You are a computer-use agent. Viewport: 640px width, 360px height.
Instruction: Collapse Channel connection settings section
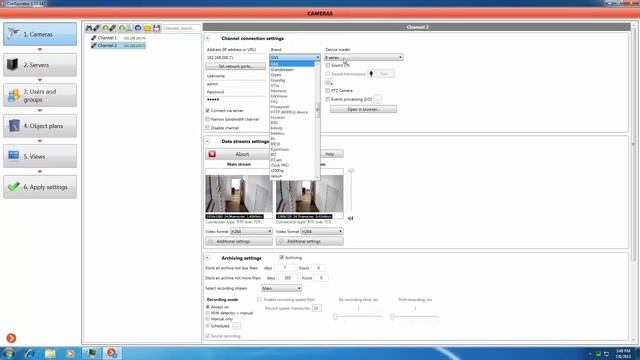(x=207, y=38)
